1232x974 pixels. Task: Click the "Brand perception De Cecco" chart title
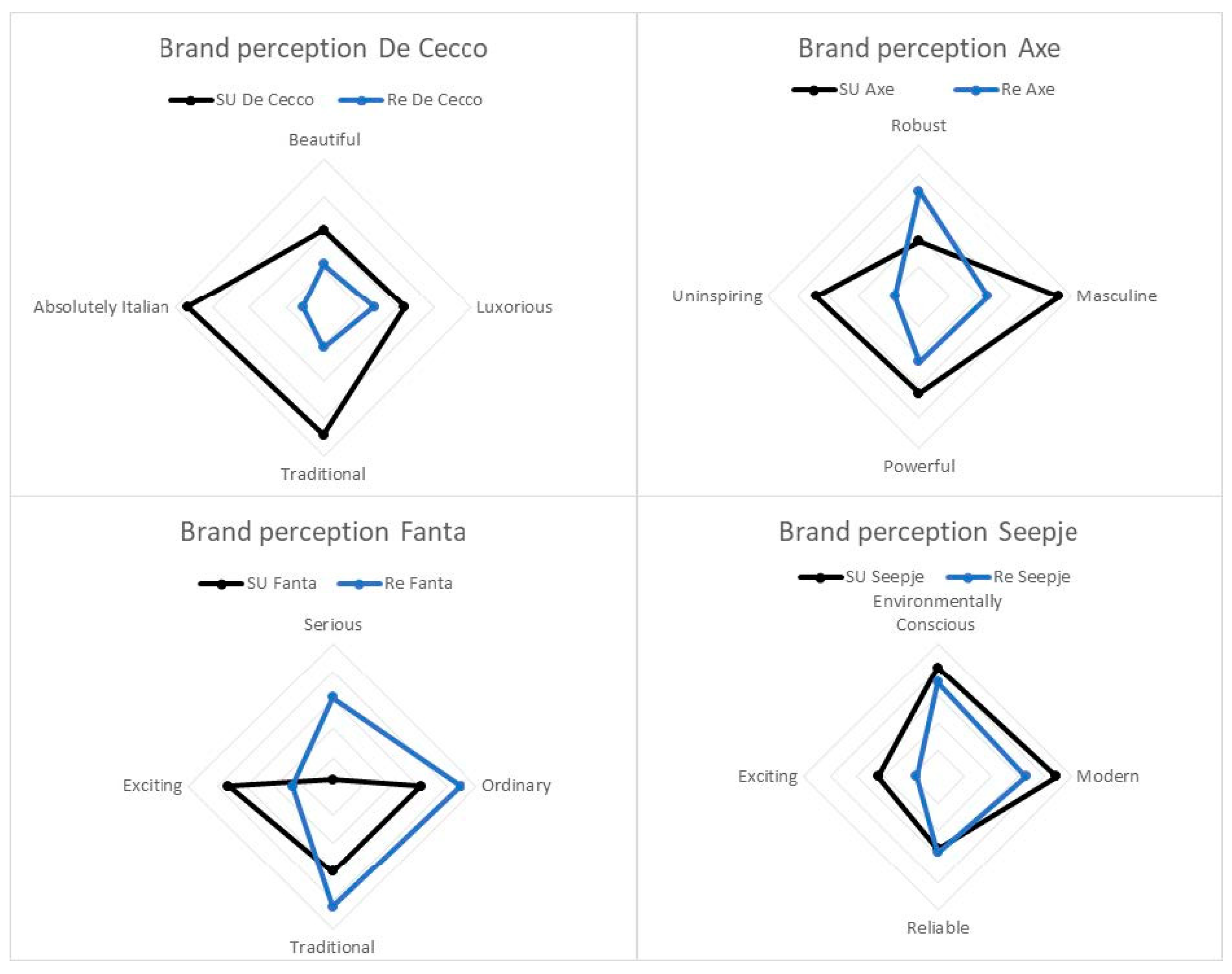click(x=323, y=48)
